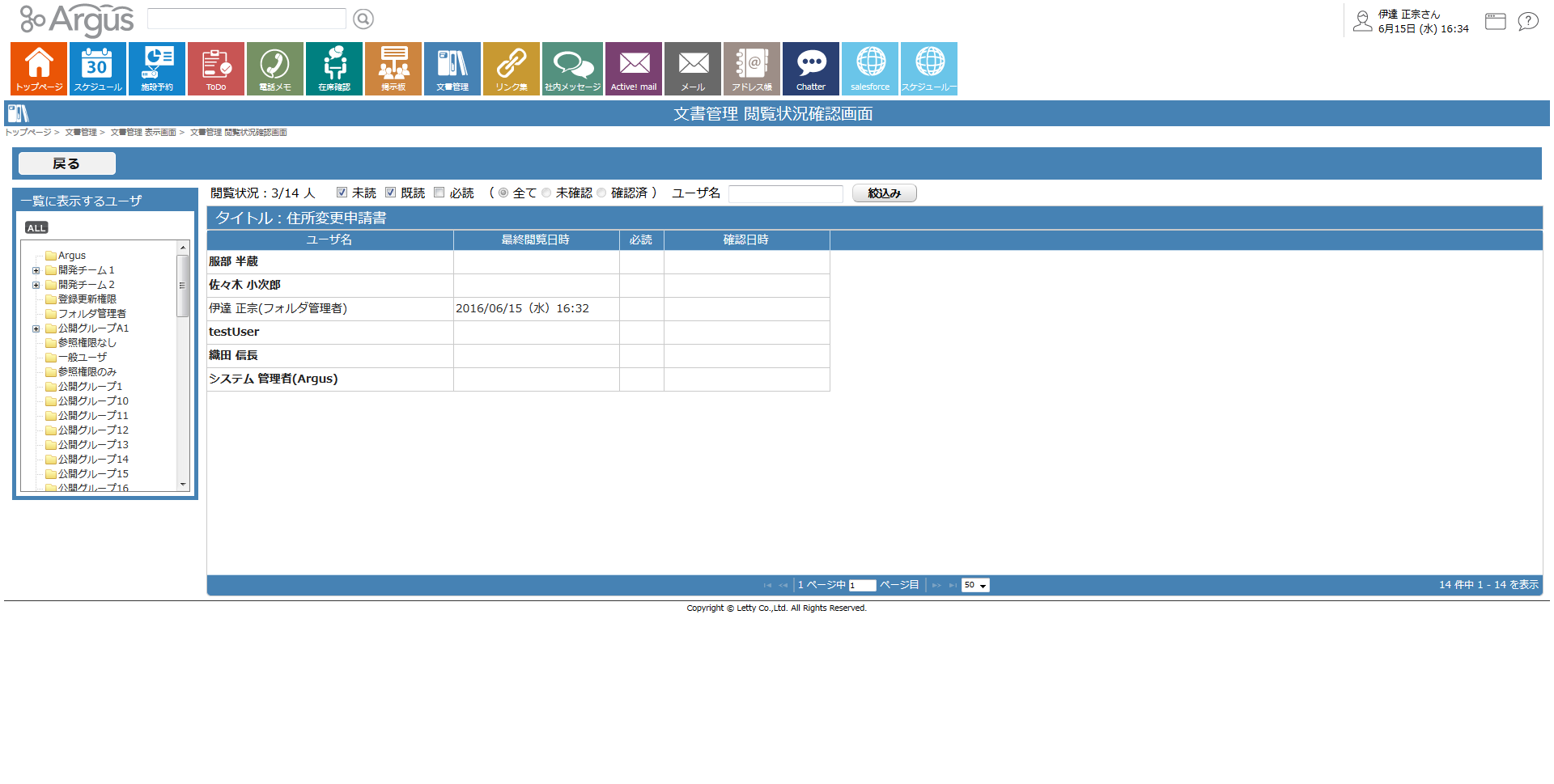The height and width of the screenshot is (784, 1554).
Task: Open the 施設予約 facility reservation icon
Action: click(x=157, y=69)
